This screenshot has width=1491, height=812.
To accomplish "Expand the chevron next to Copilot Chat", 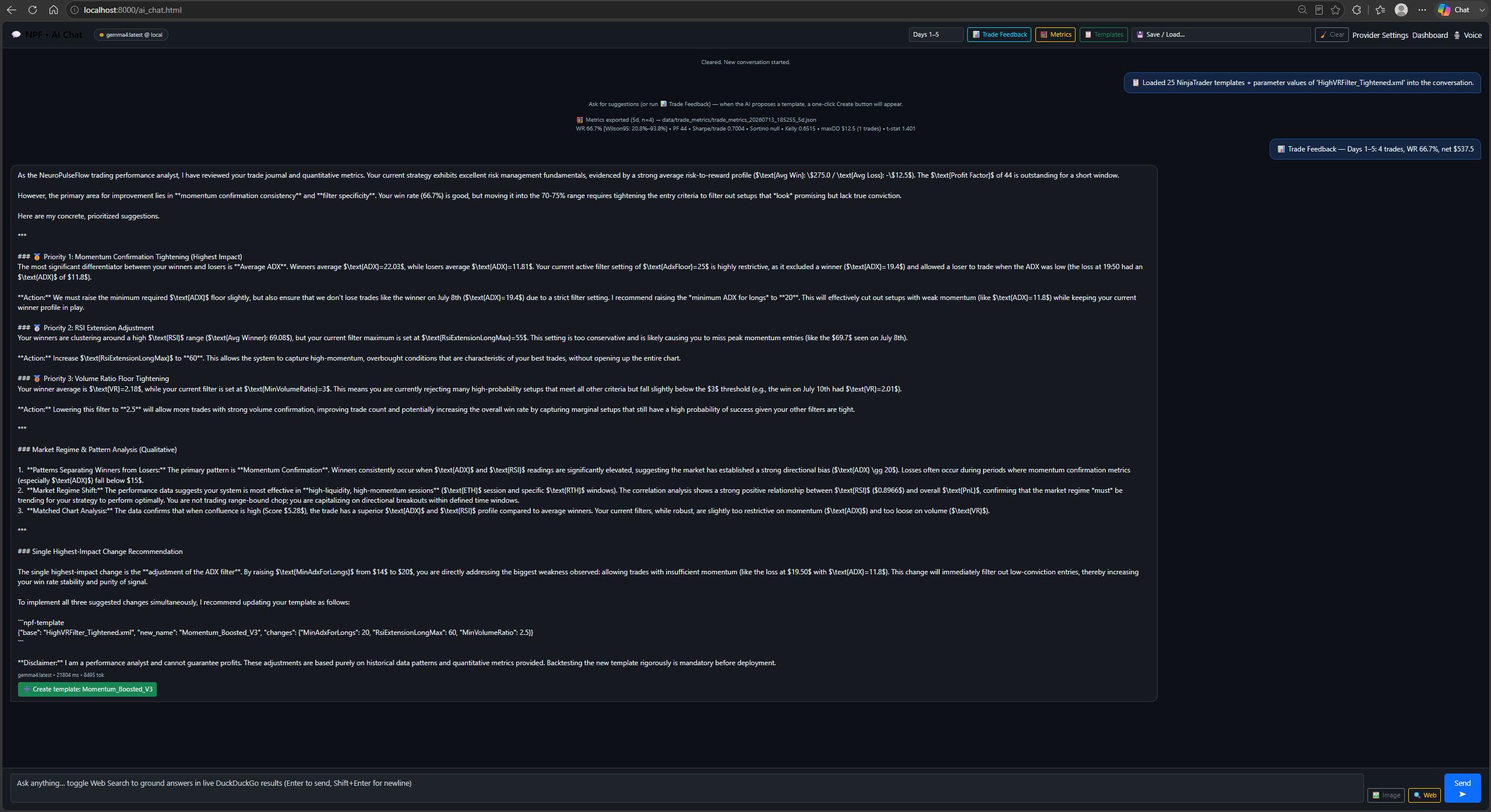I will click(1482, 10).
